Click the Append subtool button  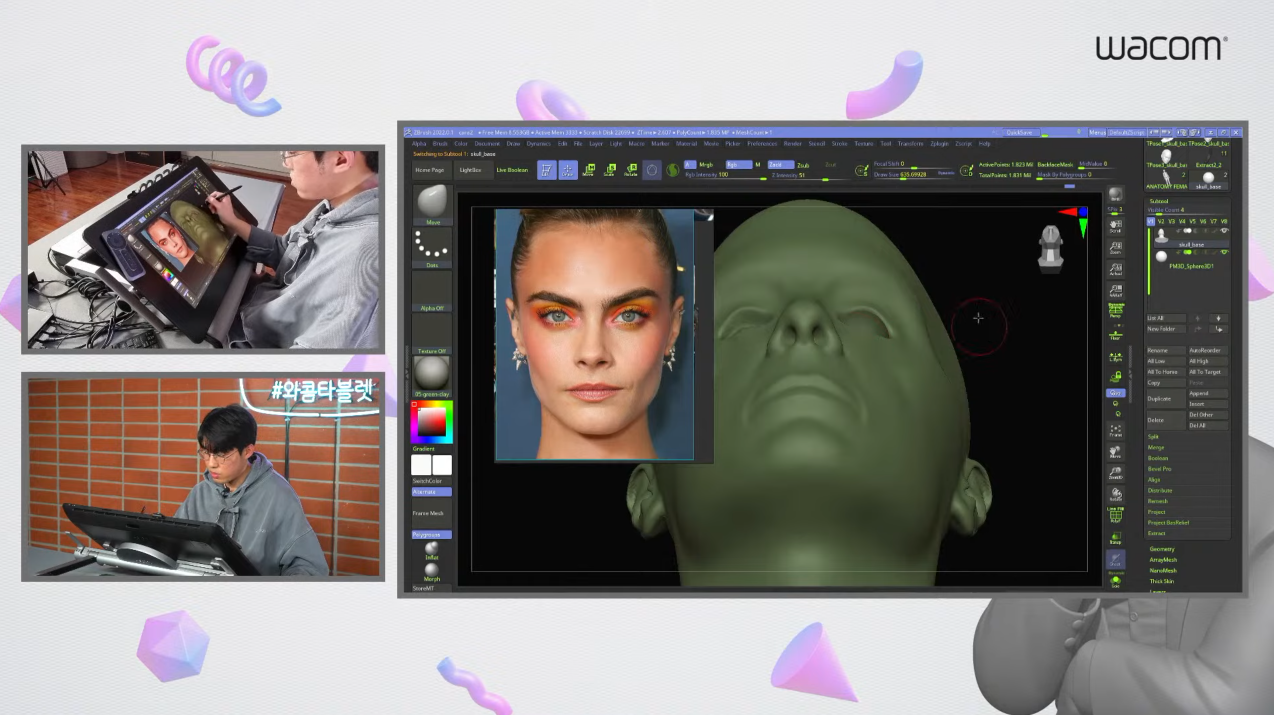(x=1208, y=393)
